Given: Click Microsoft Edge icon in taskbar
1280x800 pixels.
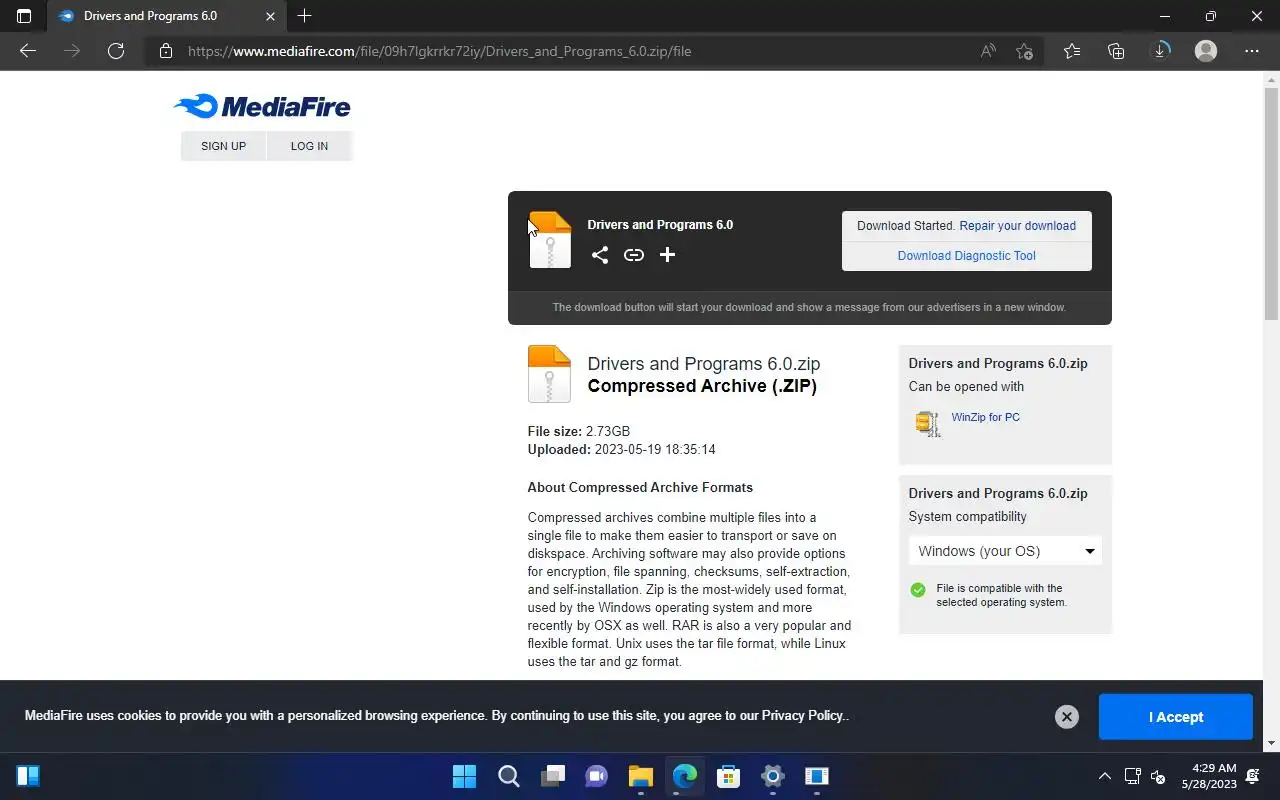Looking at the screenshot, I should pyautogui.click(x=684, y=776).
